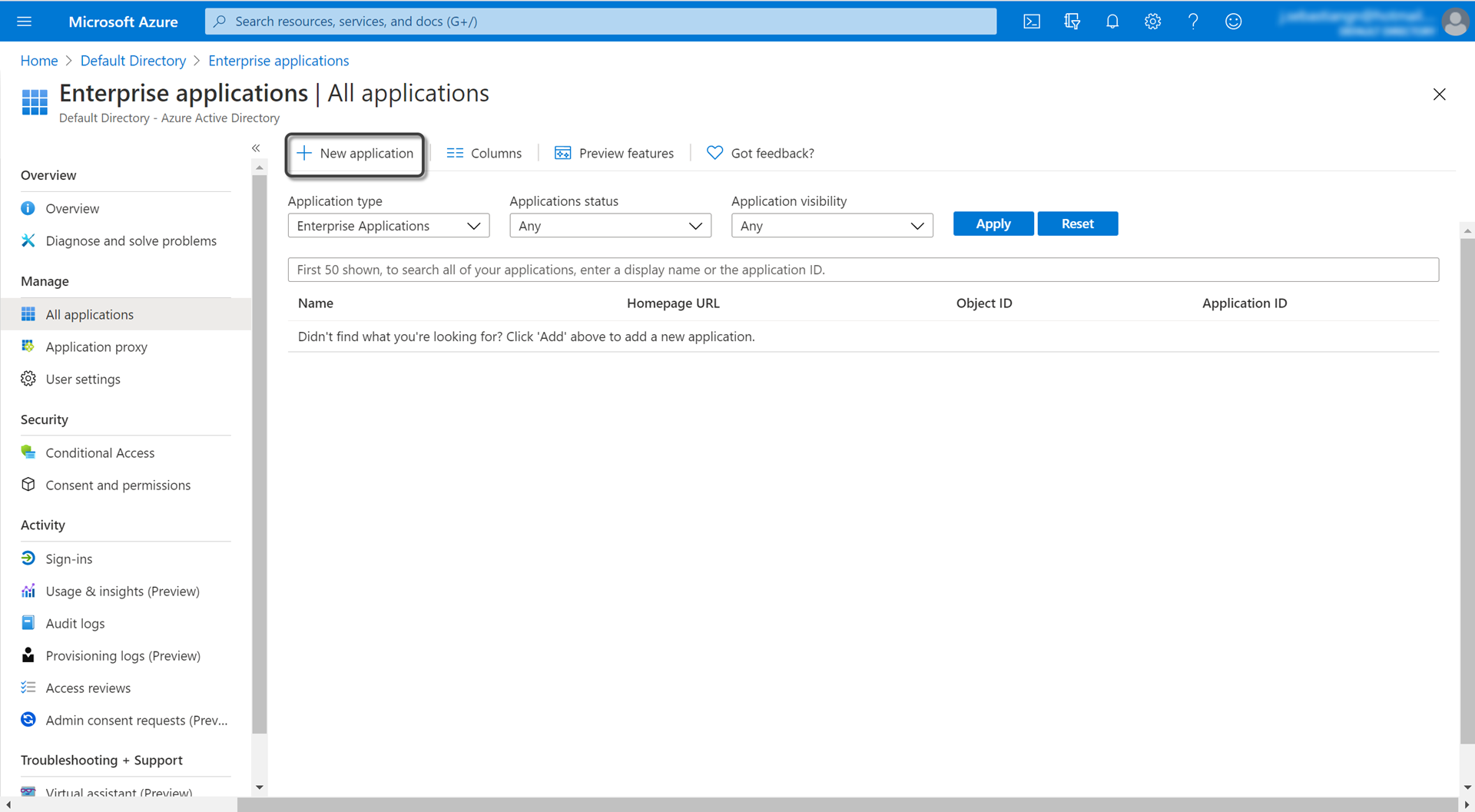Viewport: 1475px width, 812px height.
Task: Click the Reset filter button
Action: point(1077,224)
